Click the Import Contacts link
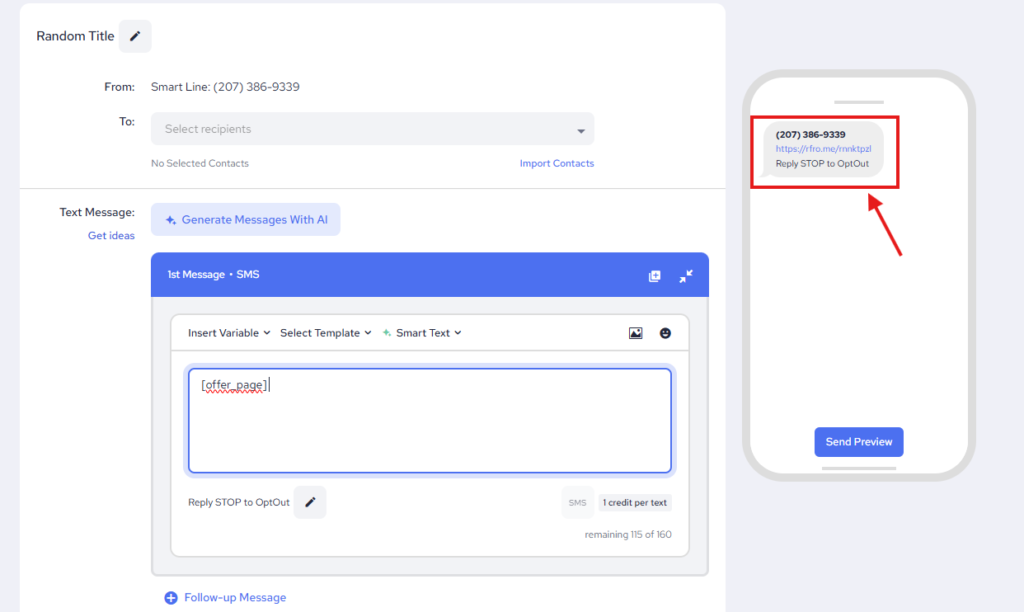Image resolution: width=1024 pixels, height=612 pixels. (556, 163)
